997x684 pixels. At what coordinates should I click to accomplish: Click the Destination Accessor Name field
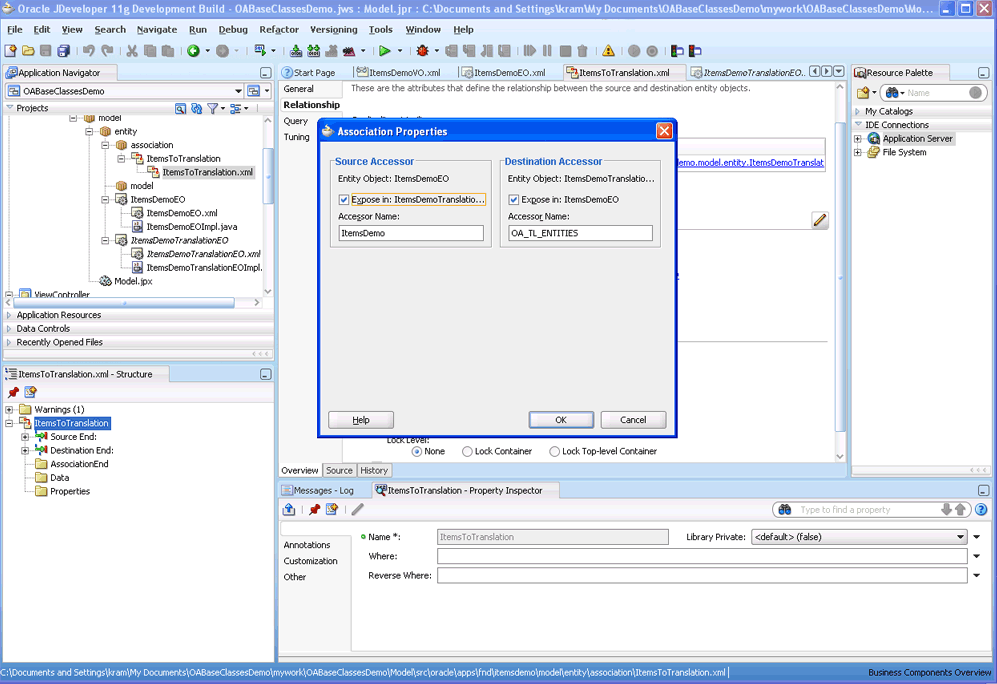581,233
